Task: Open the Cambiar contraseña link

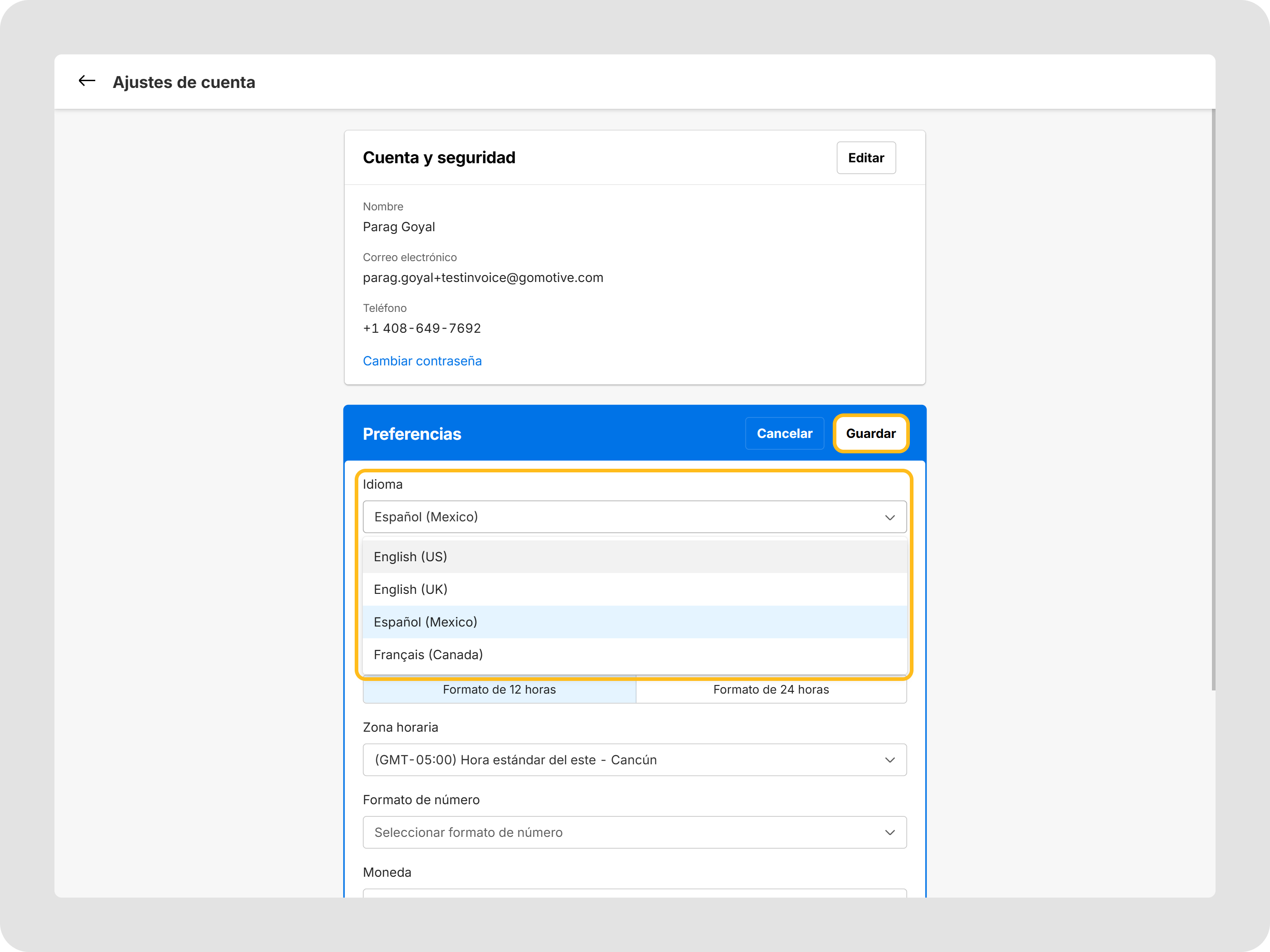Action: 422,361
